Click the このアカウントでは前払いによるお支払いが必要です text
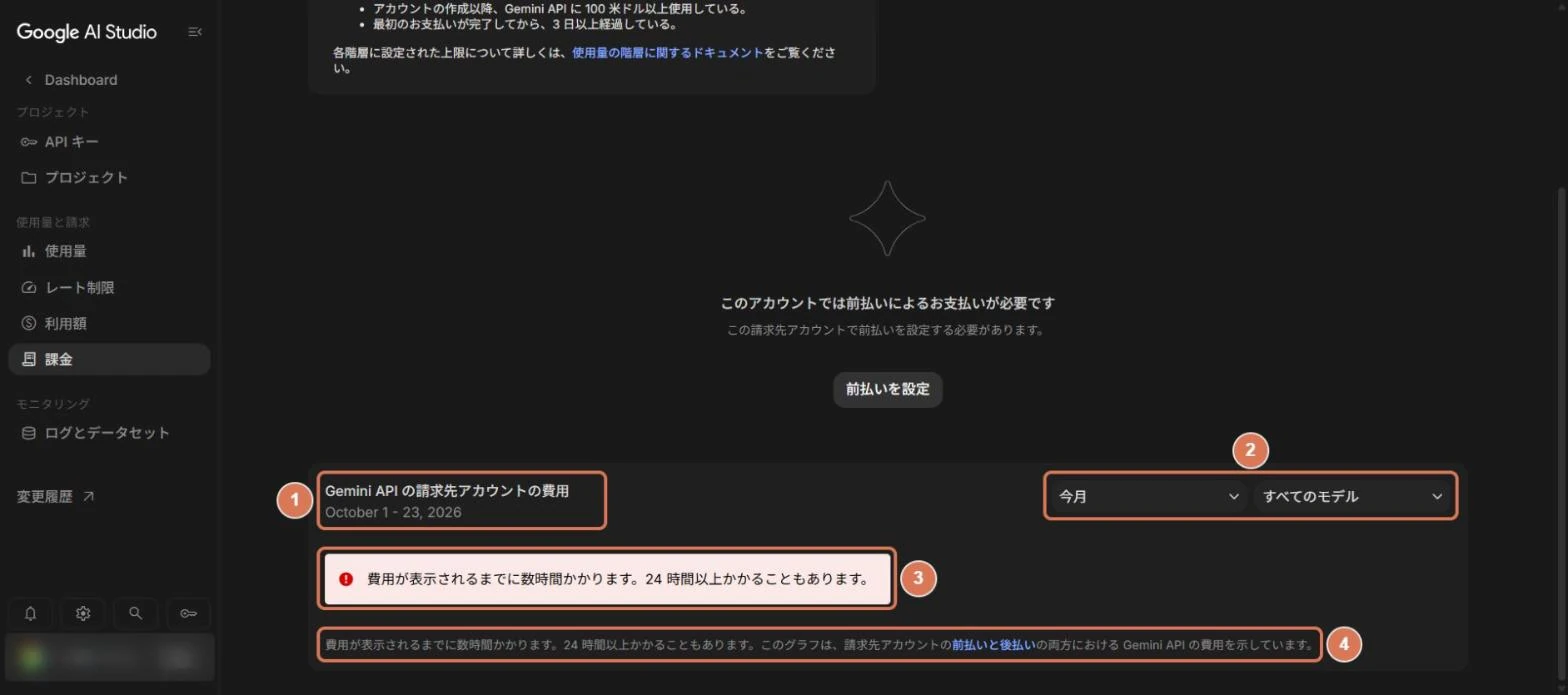Screen dimensions: 1568x695 coord(888,303)
